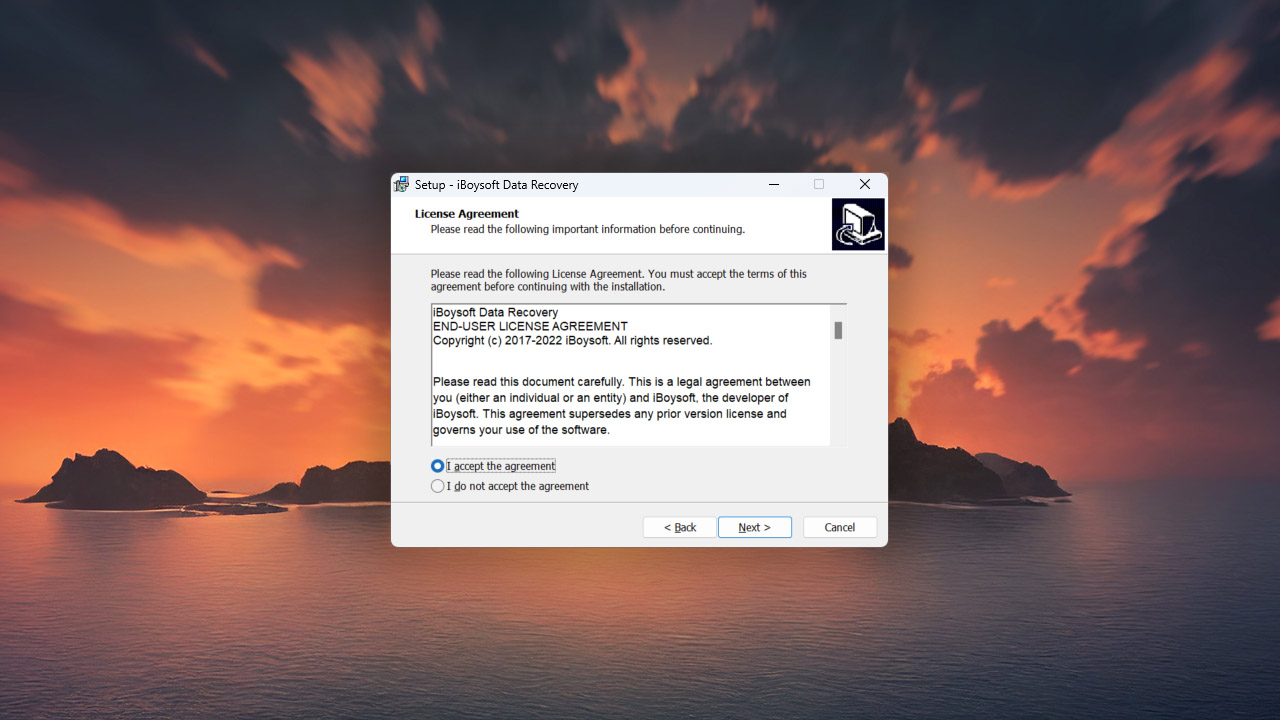Screen dimensions: 1280x720
Task: Close the Setup window
Action: click(865, 184)
